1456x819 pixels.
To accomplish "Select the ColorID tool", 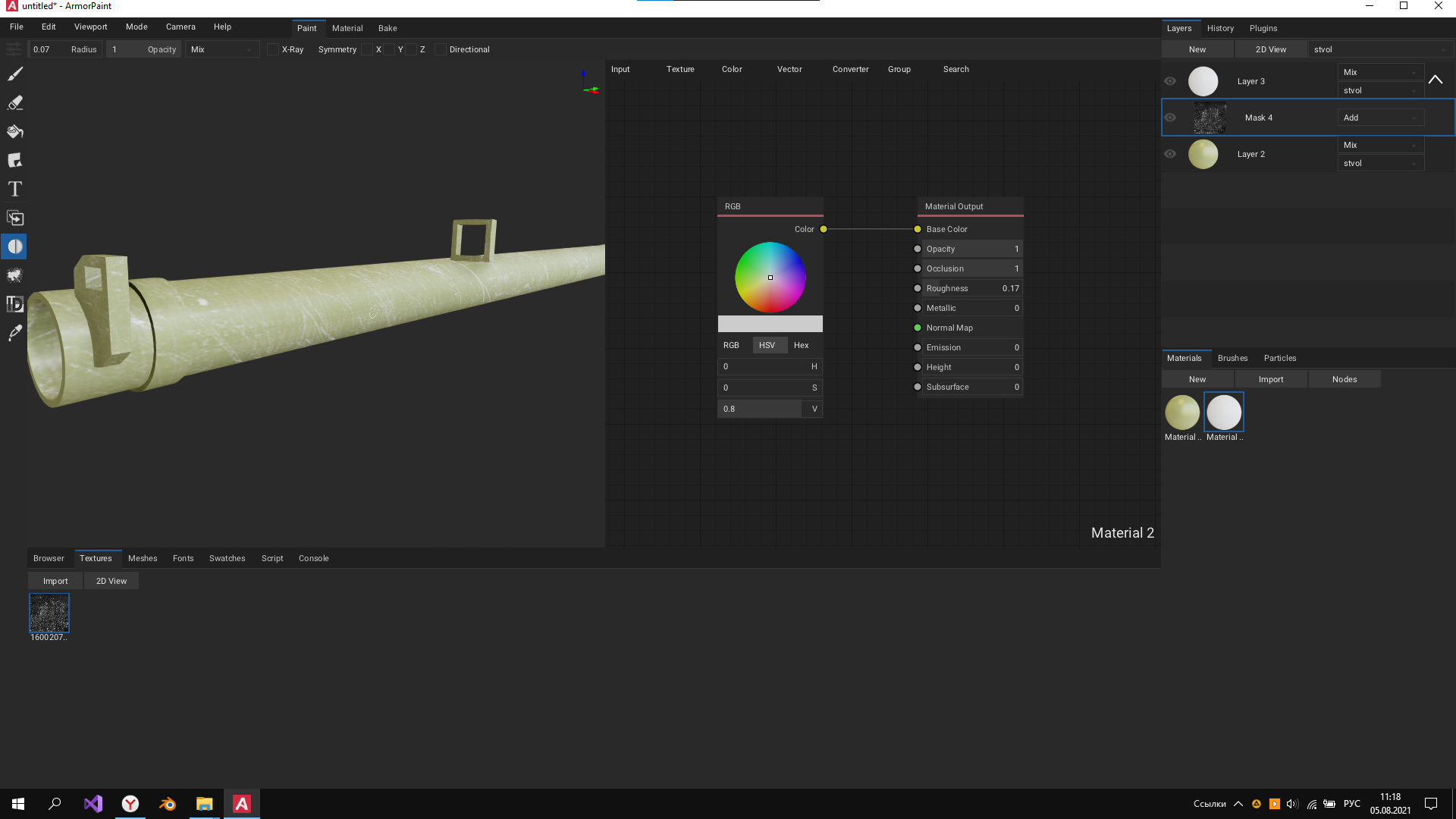I will click(x=15, y=304).
